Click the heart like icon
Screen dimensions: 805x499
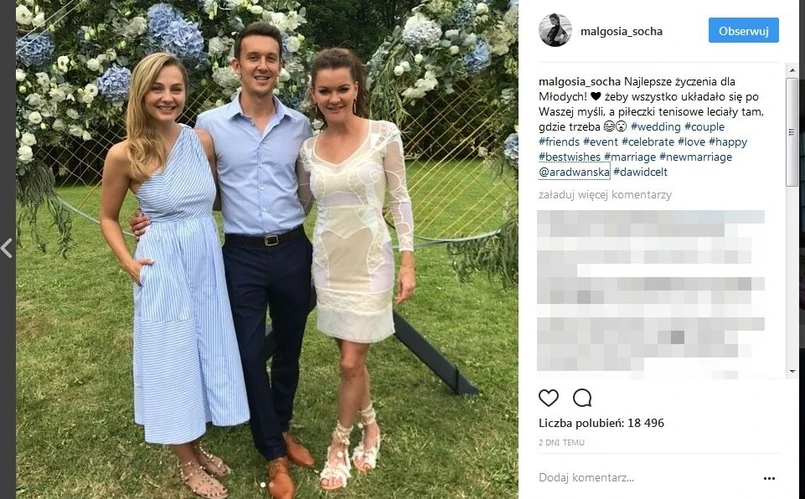pos(548,398)
